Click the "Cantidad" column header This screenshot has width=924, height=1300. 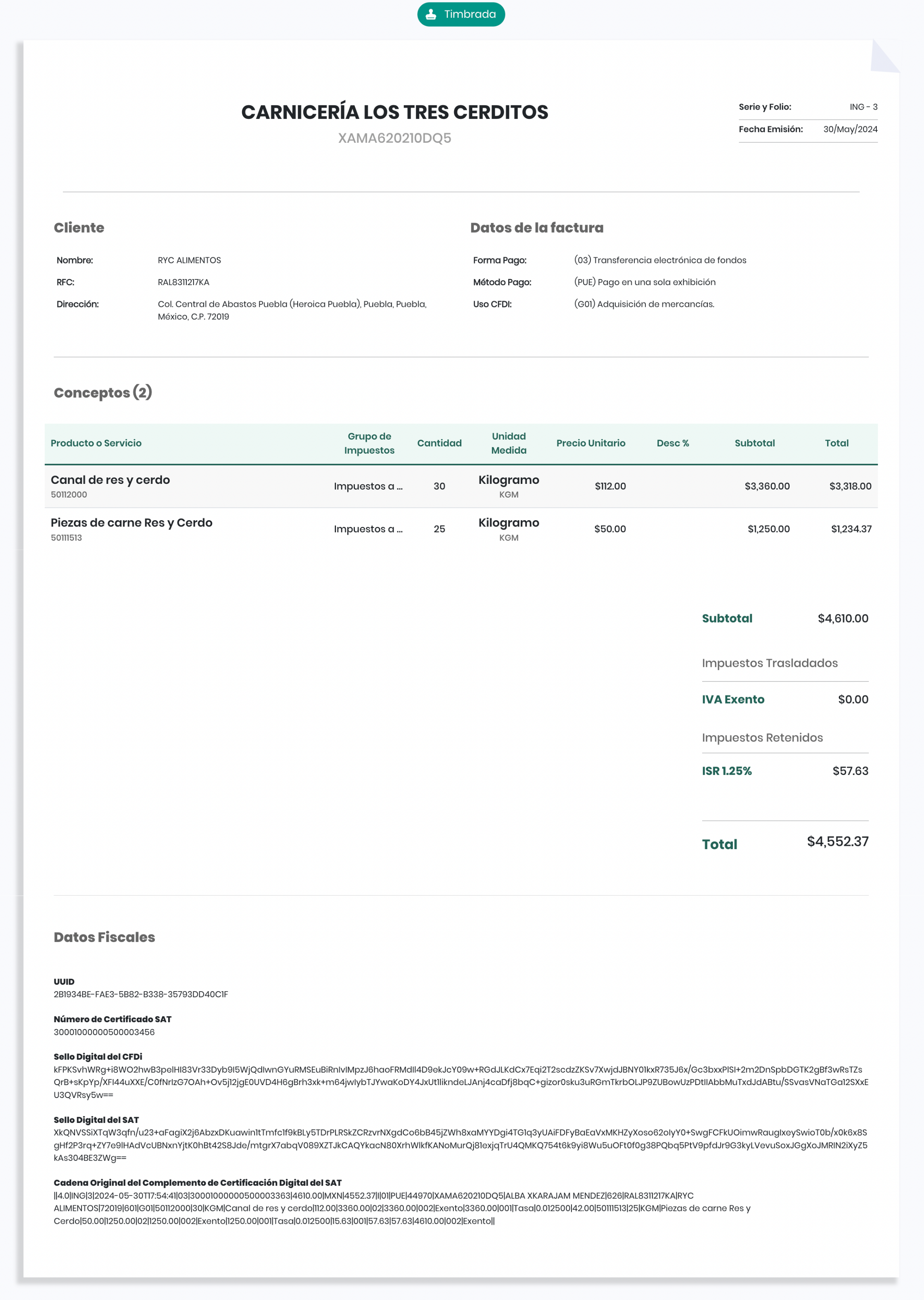pyautogui.click(x=439, y=443)
